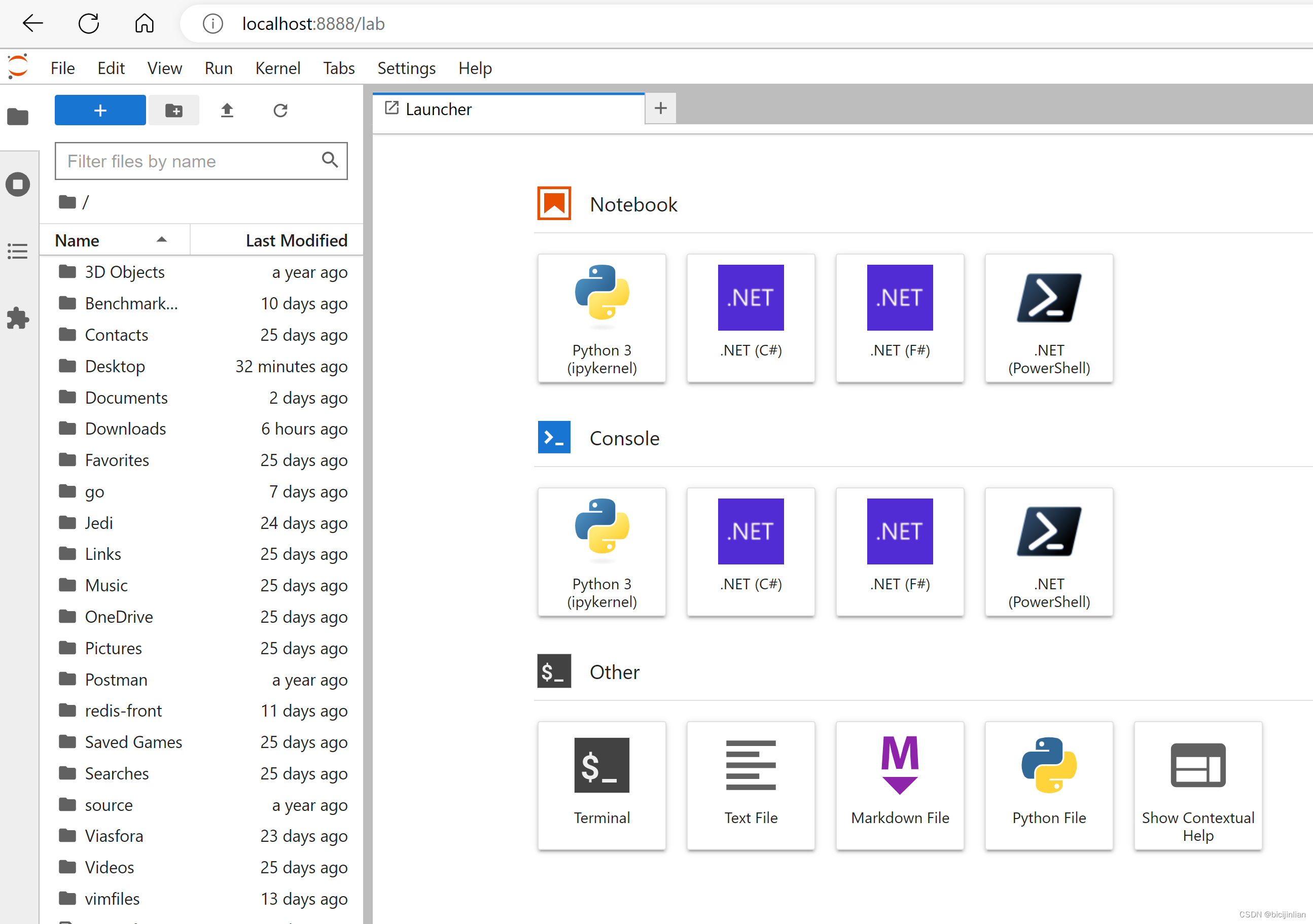This screenshot has height=924, width=1313.
Task: Toggle the File Browser sidebar folder icon
Action: tap(18, 117)
